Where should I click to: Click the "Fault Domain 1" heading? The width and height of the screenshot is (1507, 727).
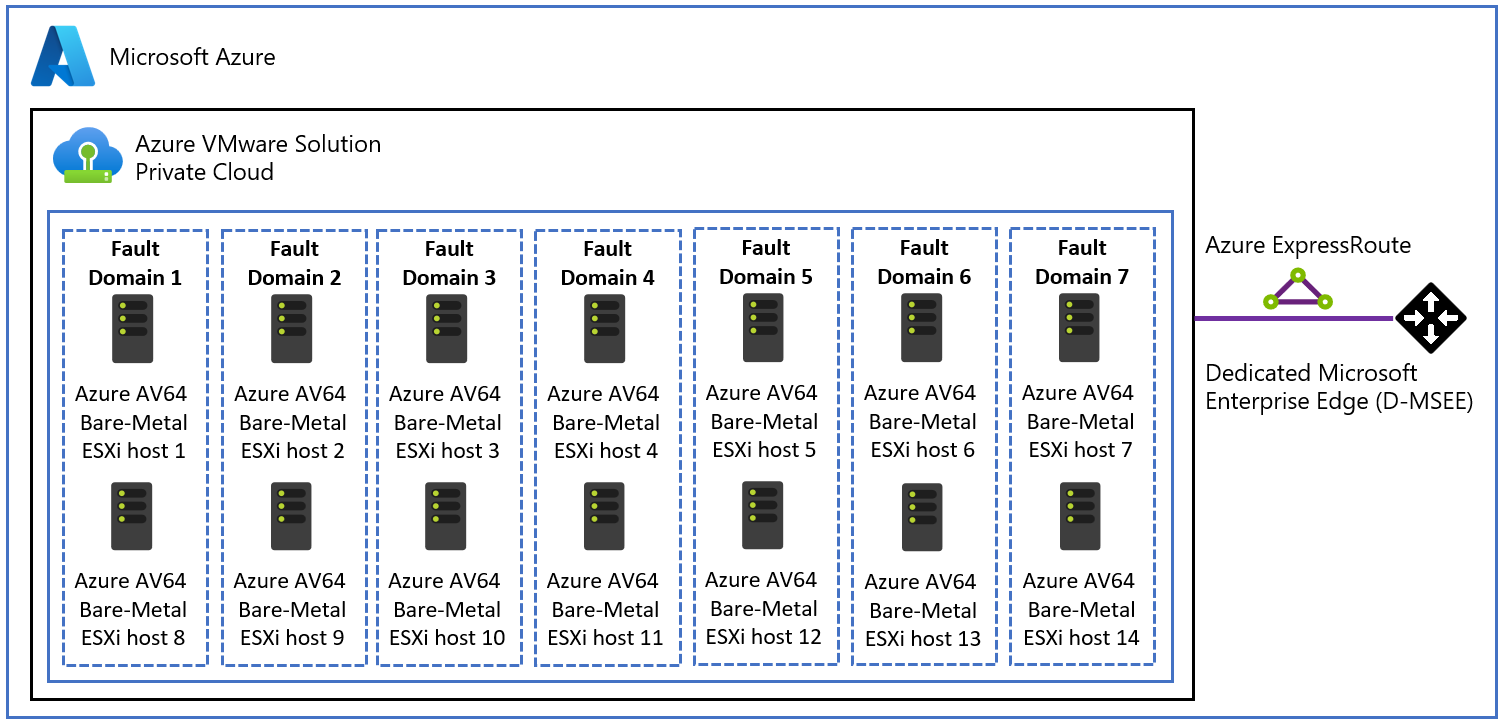pyautogui.click(x=135, y=263)
